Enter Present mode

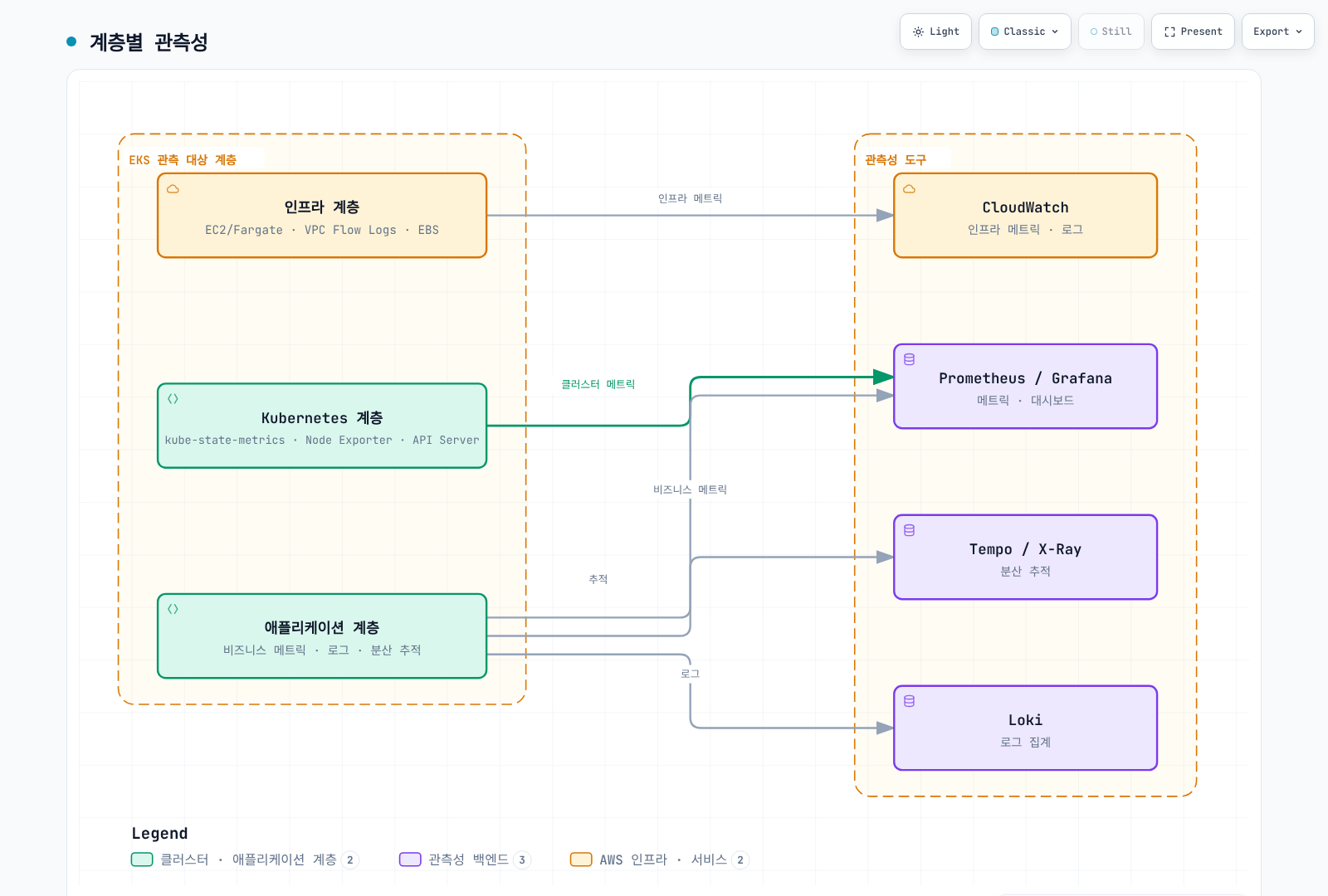1193,32
